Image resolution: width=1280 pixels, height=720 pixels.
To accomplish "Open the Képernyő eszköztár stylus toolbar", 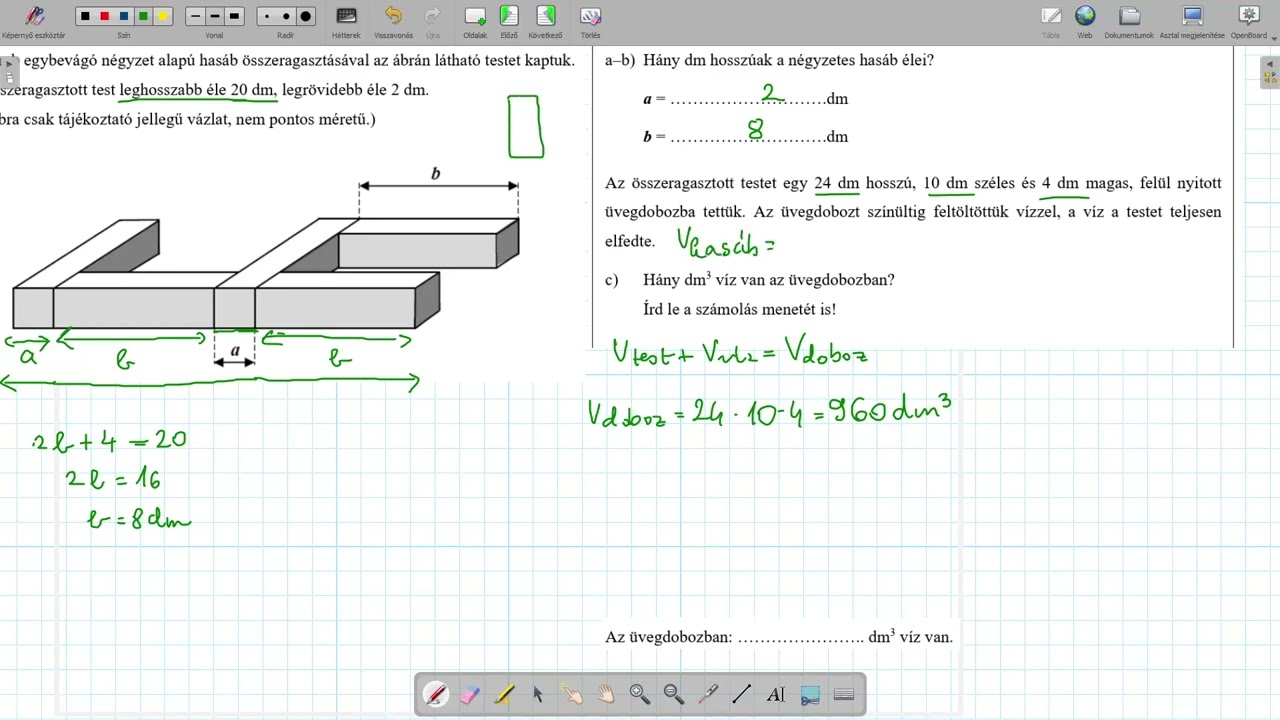I will click(34, 17).
